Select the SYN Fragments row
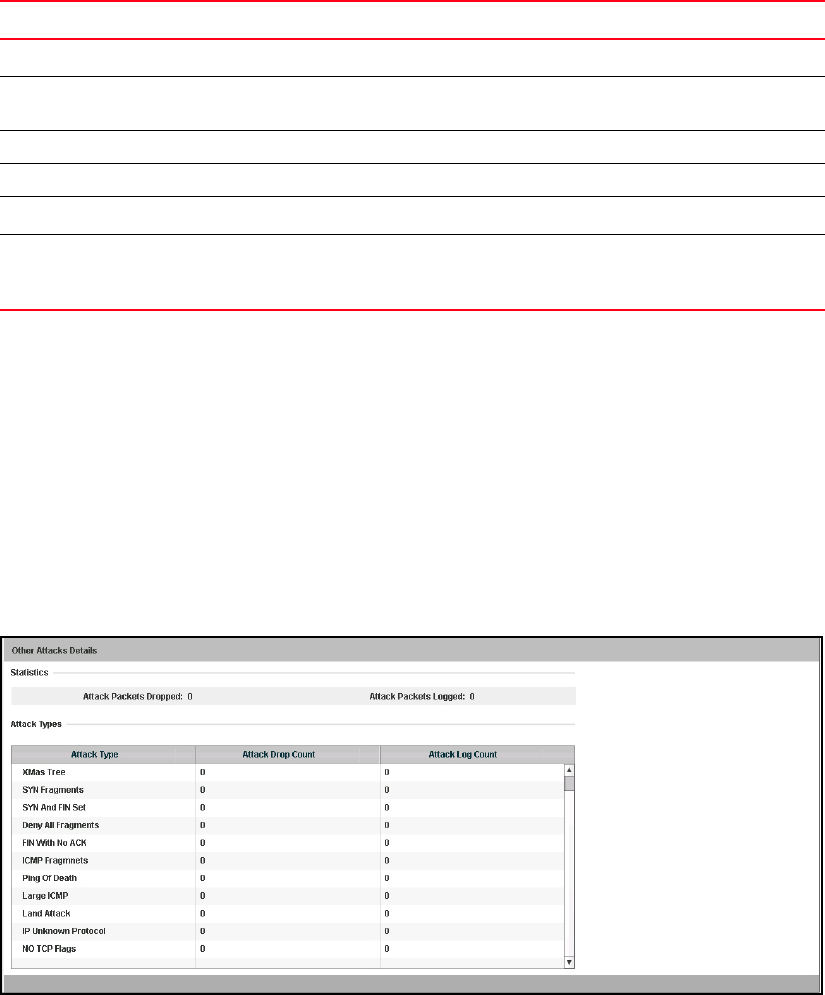825x995 pixels. (287, 790)
